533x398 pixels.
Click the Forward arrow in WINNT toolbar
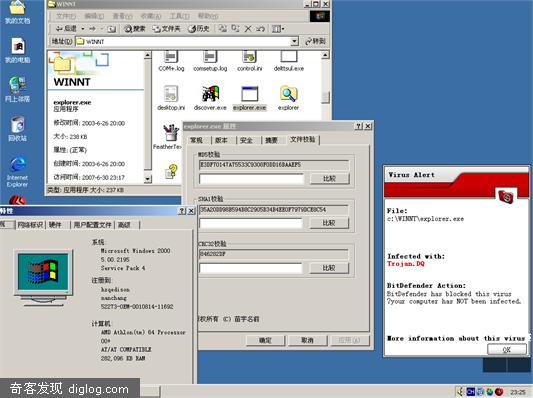click(x=92, y=29)
